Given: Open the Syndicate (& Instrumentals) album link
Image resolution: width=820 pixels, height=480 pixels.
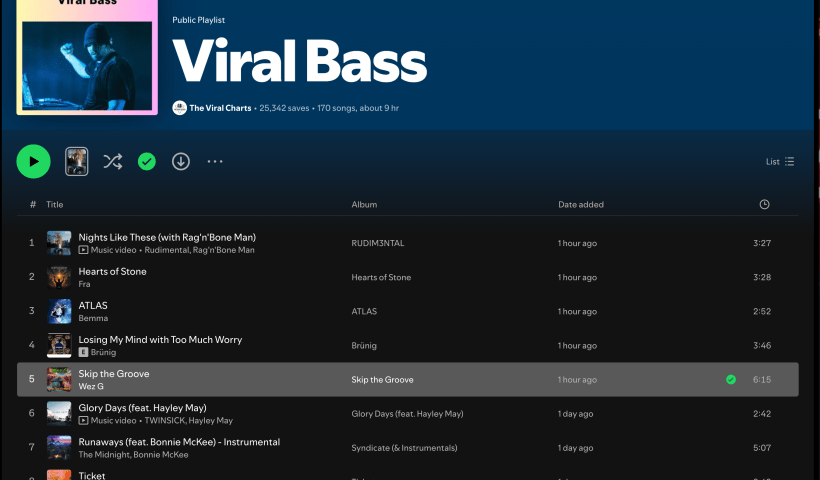Looking at the screenshot, I should point(405,448).
